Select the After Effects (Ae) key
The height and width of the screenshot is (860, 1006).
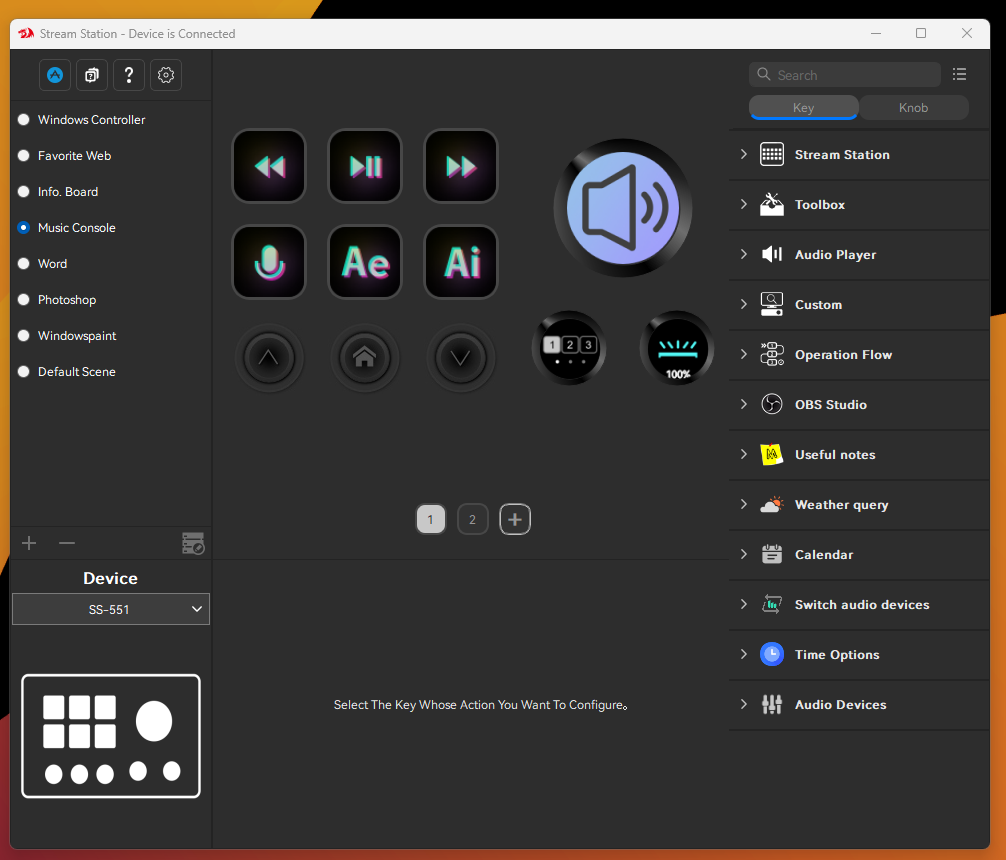(x=365, y=262)
